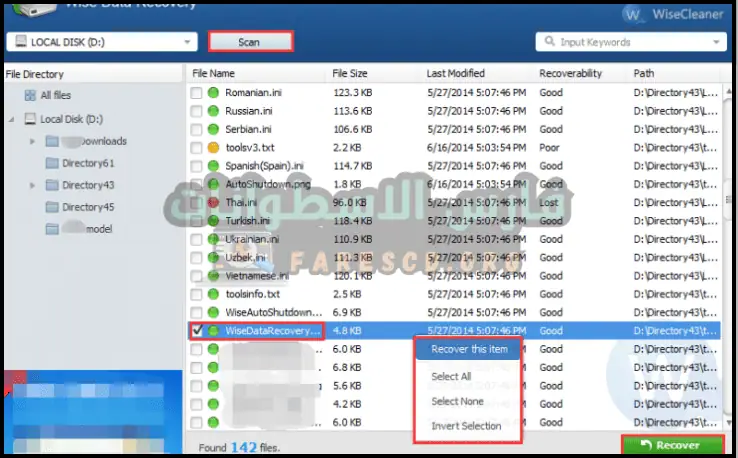The height and width of the screenshot is (458, 738).
Task: Click Poor recoverability value for toolsv3.txt
Action: [x=549, y=148]
